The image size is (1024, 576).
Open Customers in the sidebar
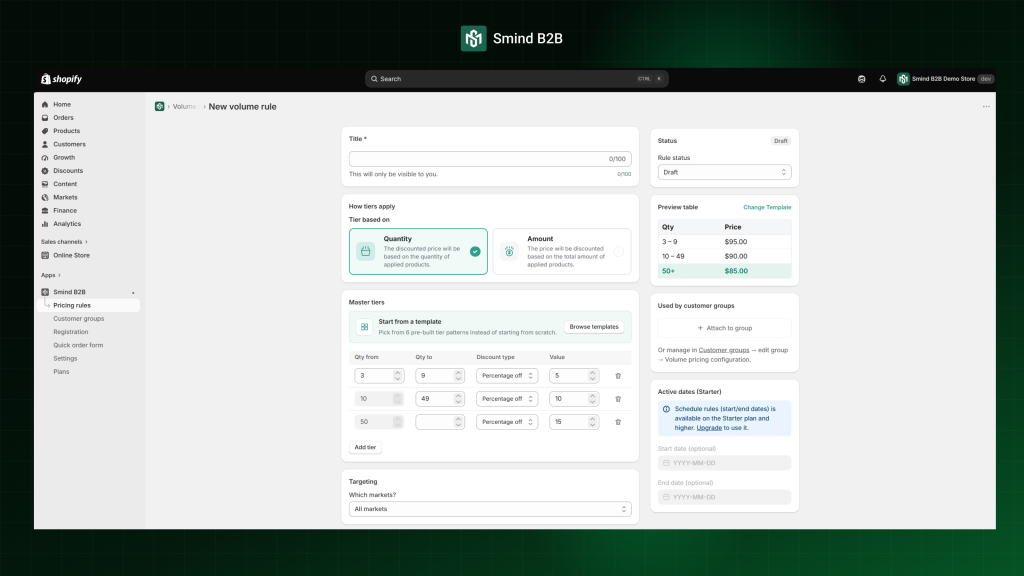[69, 144]
